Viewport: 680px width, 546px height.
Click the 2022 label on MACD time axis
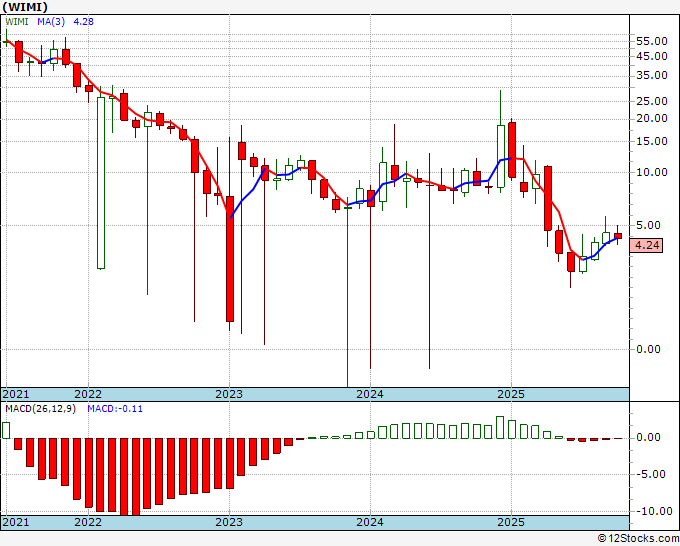pyautogui.click(x=88, y=522)
